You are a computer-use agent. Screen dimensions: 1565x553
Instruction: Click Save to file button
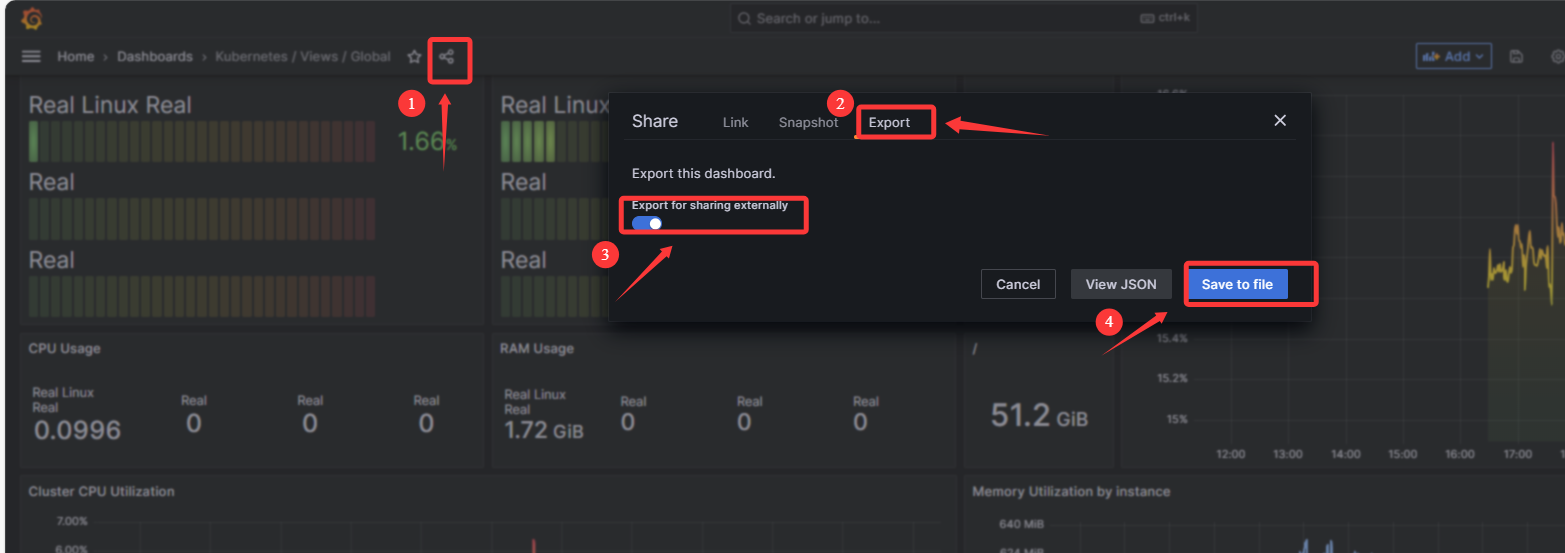coord(1237,285)
